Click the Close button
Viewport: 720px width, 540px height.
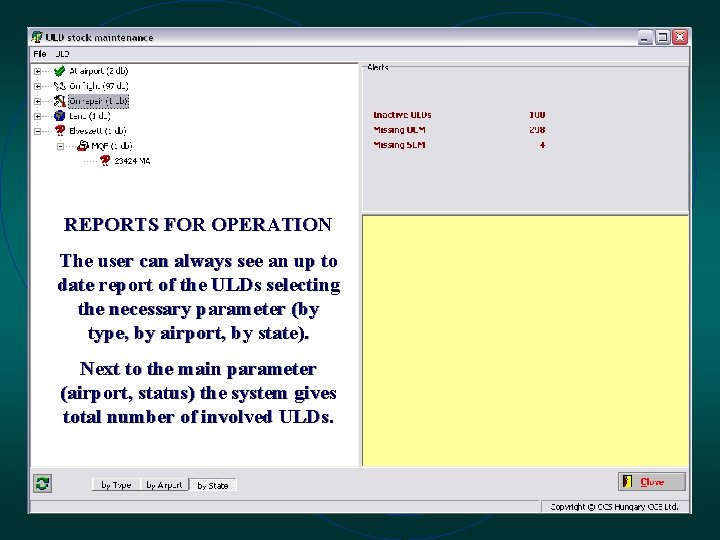point(652,482)
